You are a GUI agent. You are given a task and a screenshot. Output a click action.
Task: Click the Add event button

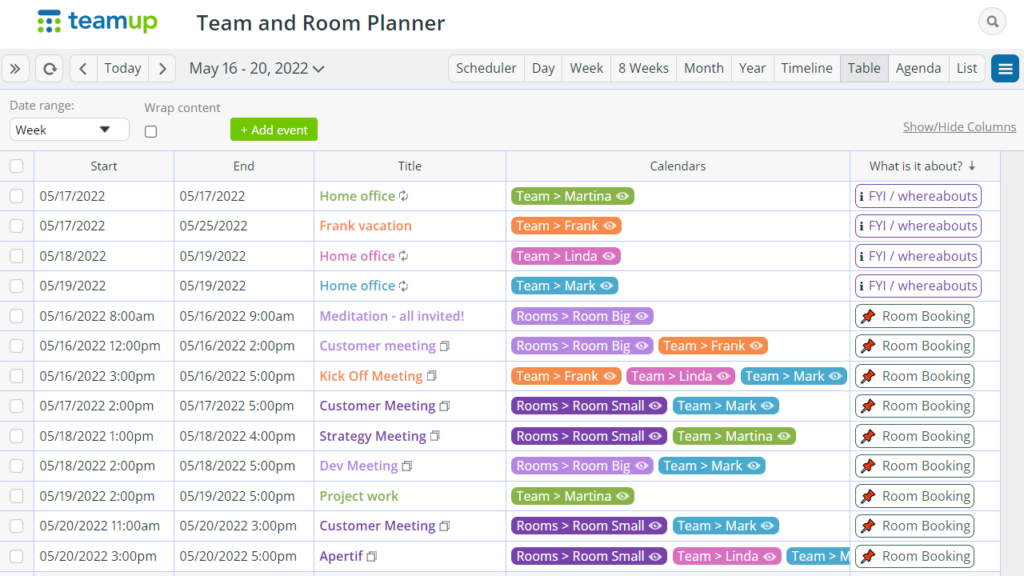273,130
